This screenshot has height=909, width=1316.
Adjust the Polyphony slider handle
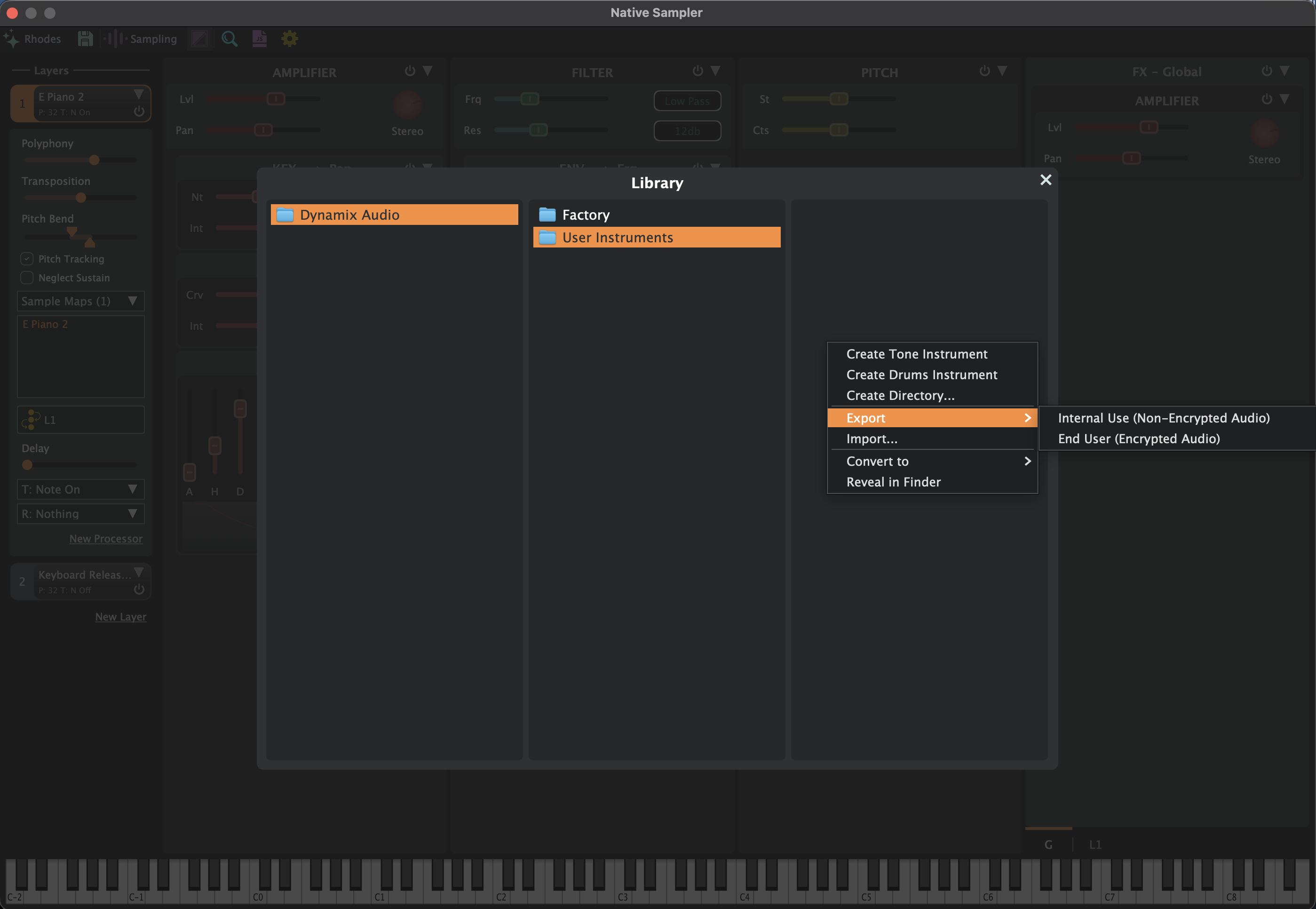[95, 160]
